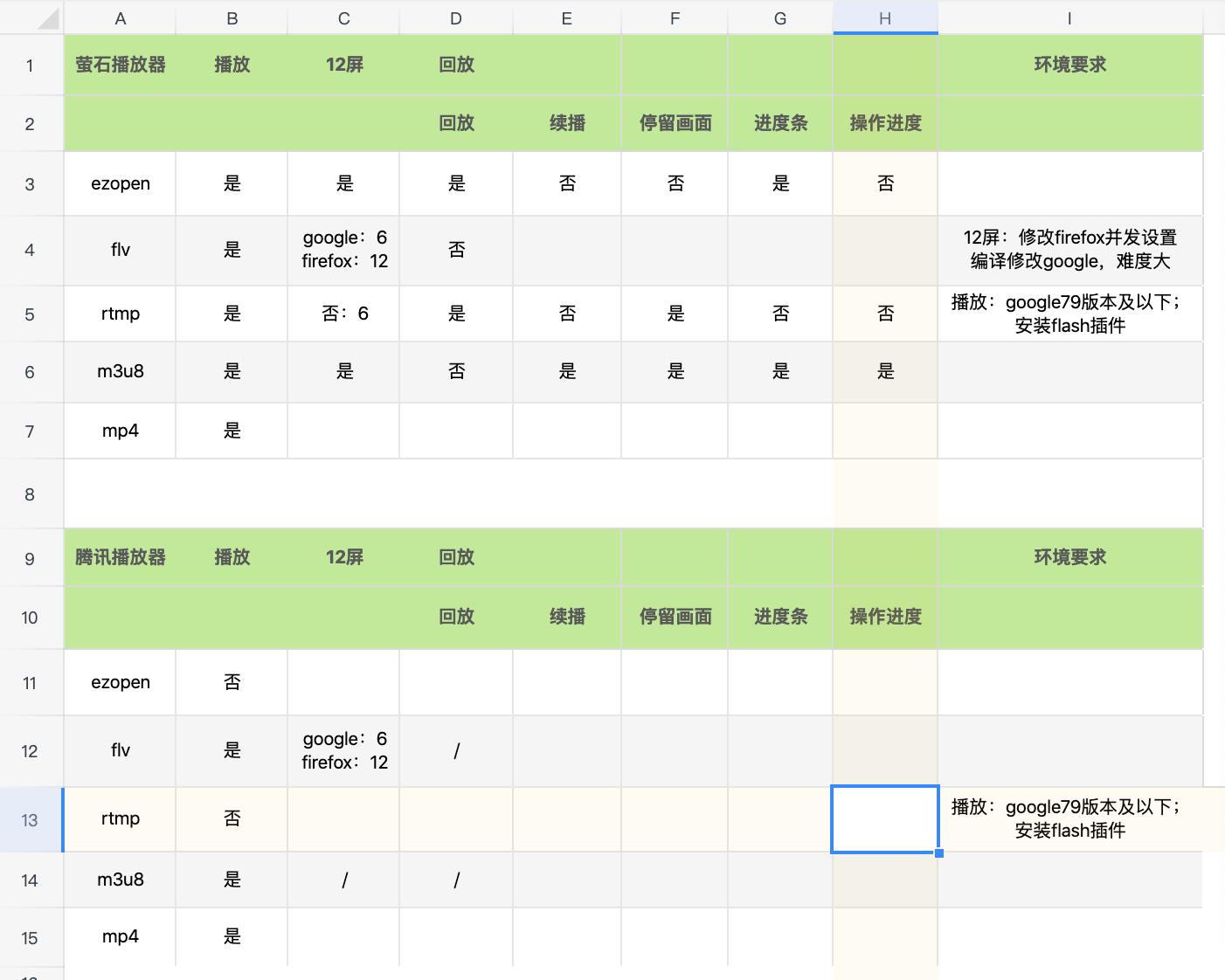Viewport: 1225px width, 980px height.
Task: Select row header 15
Action: pyautogui.click(x=31, y=938)
